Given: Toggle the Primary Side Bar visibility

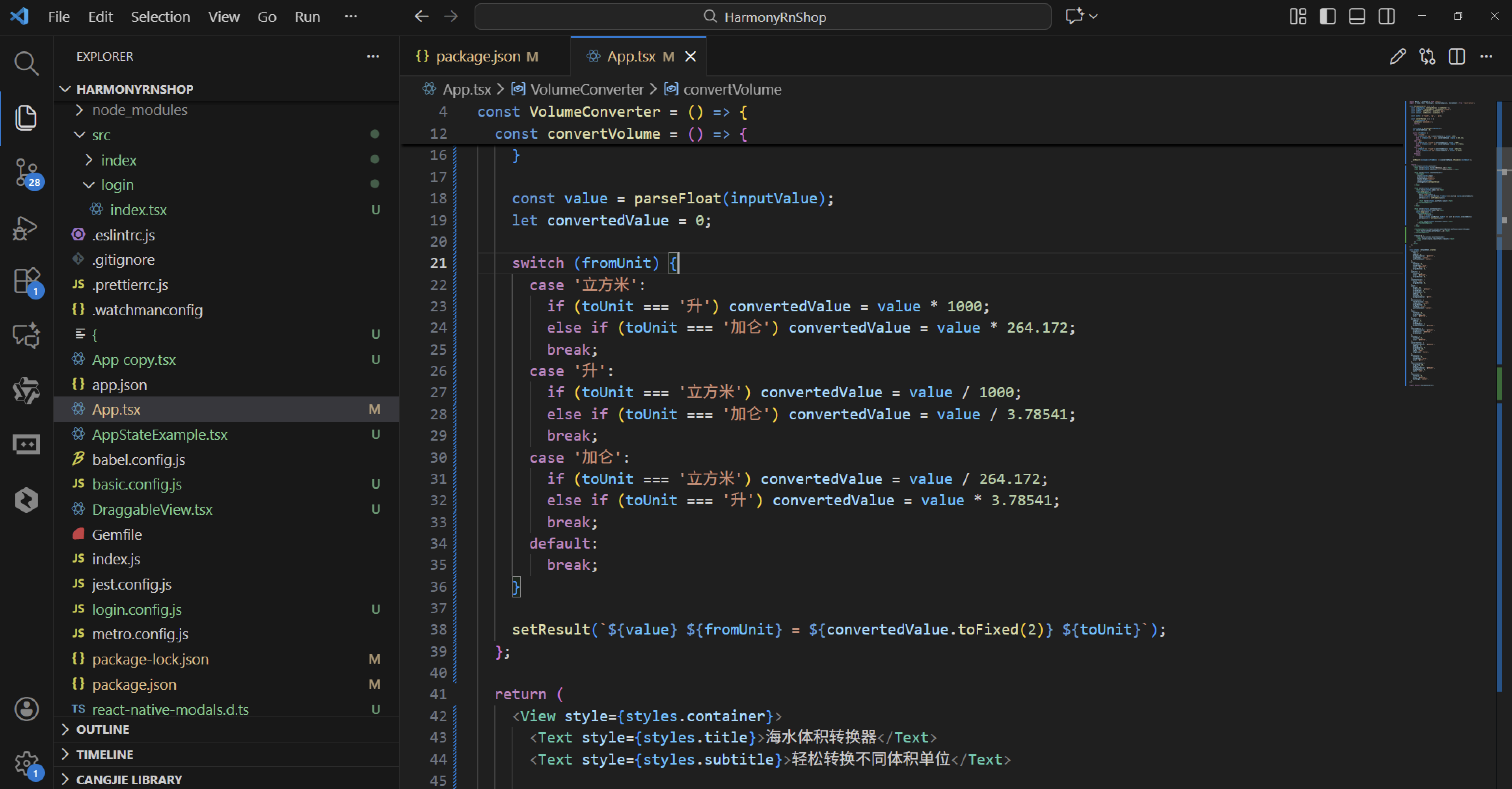Looking at the screenshot, I should coord(1327,17).
